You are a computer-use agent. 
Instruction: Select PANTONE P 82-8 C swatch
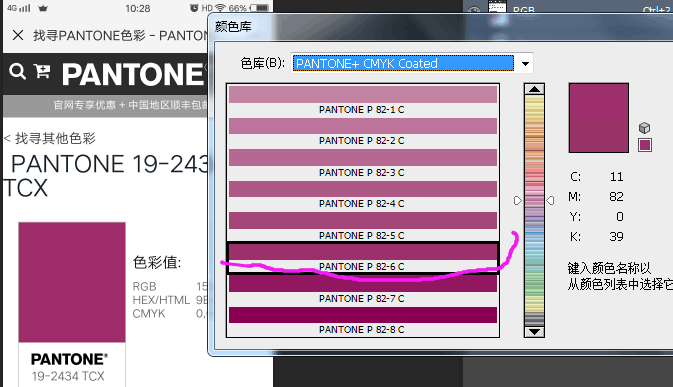[x=363, y=321]
